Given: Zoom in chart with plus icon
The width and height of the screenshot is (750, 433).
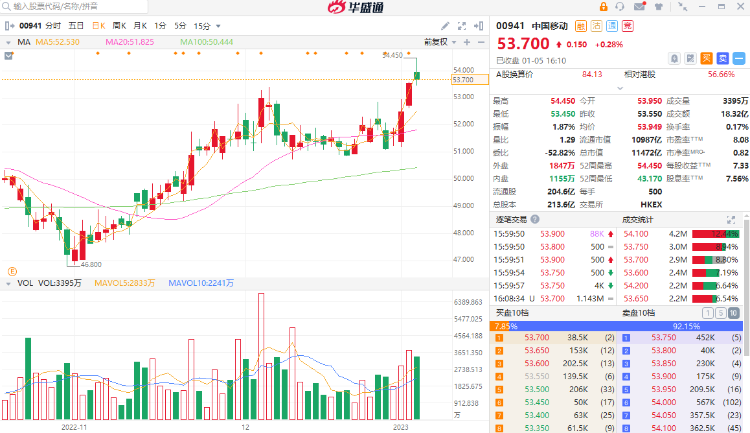Looking at the screenshot, I should tap(467, 42).
